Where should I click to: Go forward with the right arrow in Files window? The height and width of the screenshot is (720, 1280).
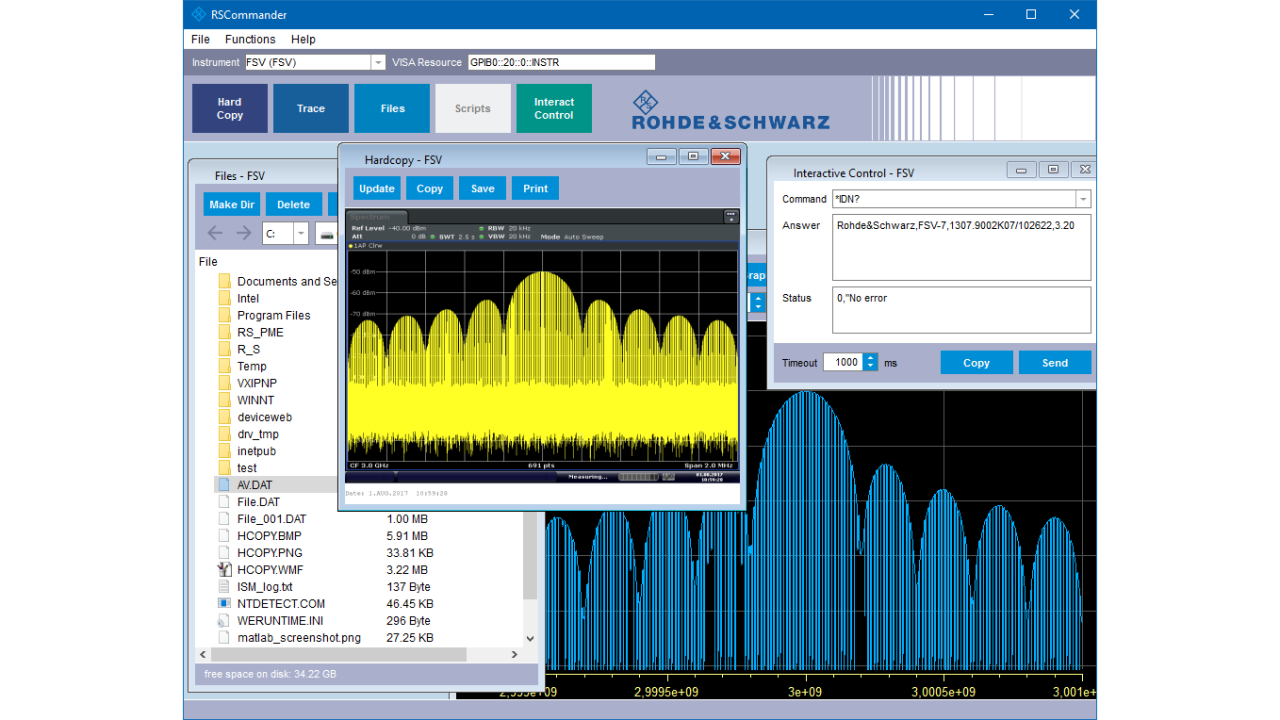(244, 233)
